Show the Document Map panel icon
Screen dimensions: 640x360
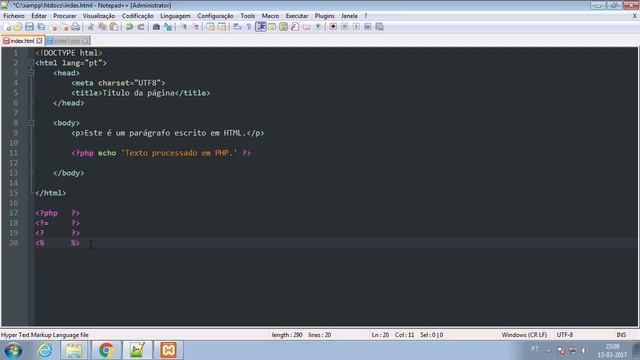point(283,27)
